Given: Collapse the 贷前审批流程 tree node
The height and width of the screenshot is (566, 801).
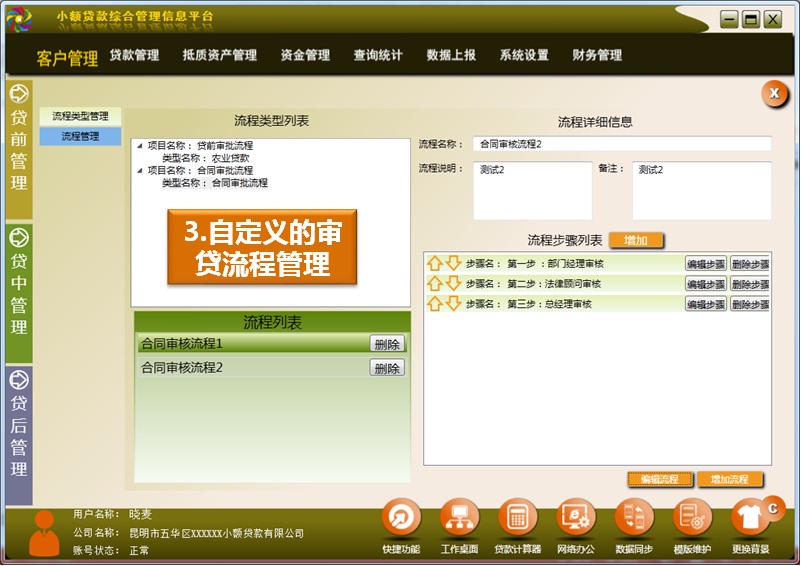Looking at the screenshot, I should (x=139, y=146).
